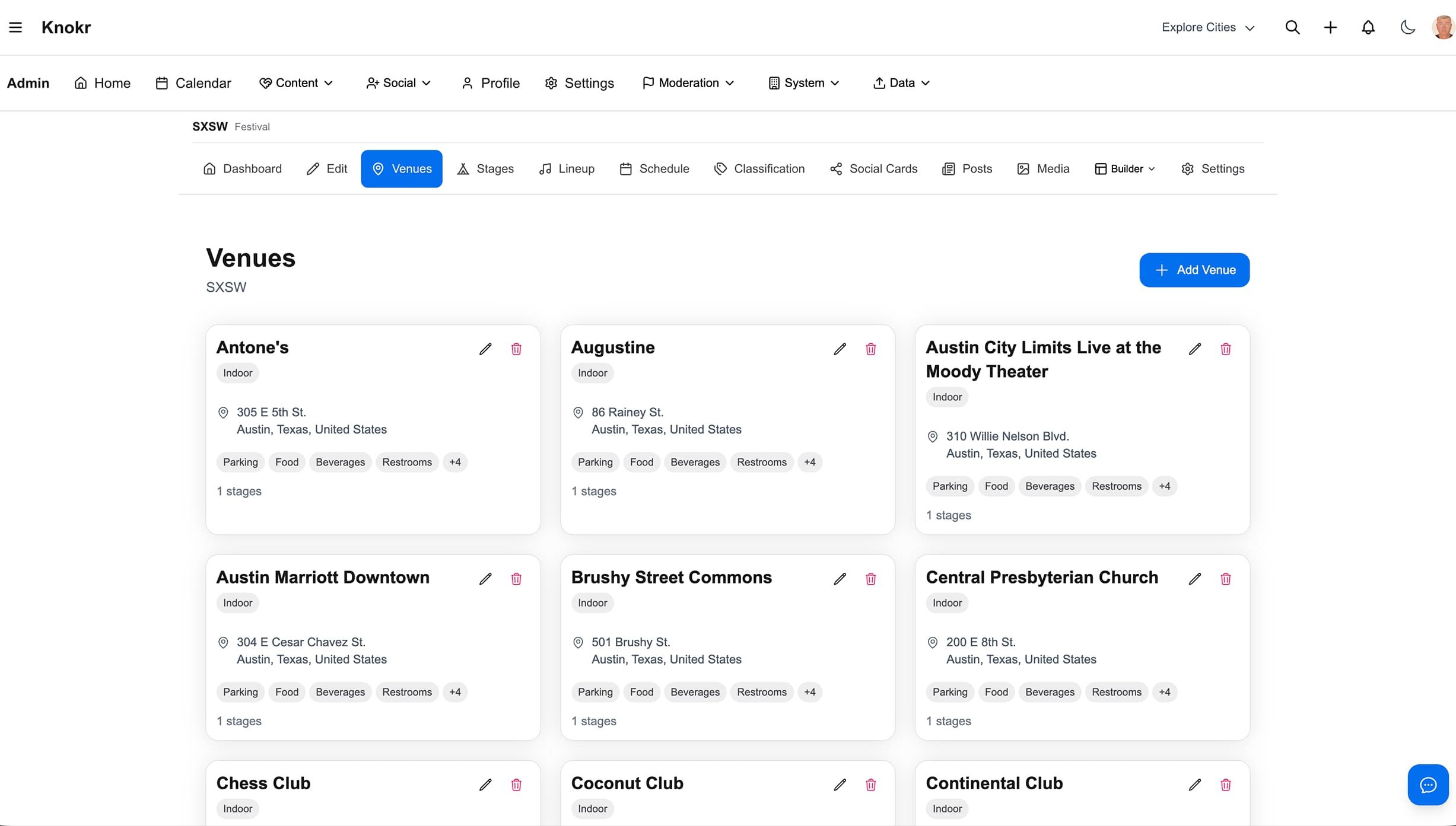Open the chat bubble in the bottom corner

pos(1428,784)
